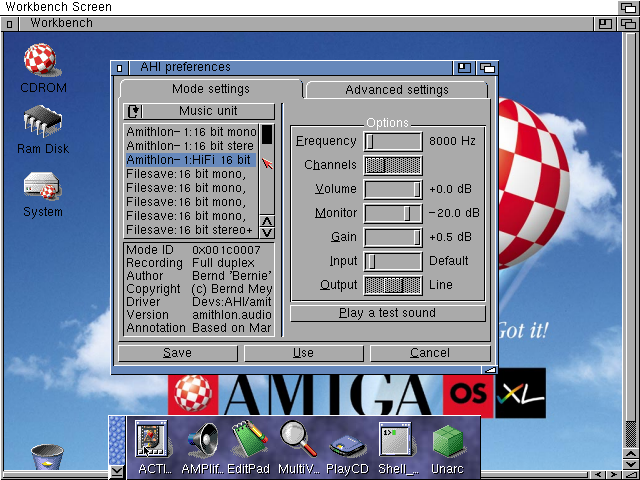Screen dimensions: 640x480
Task: Select Amithlon-1:16 bit stereo mode
Action: pyautogui.click(x=191, y=146)
